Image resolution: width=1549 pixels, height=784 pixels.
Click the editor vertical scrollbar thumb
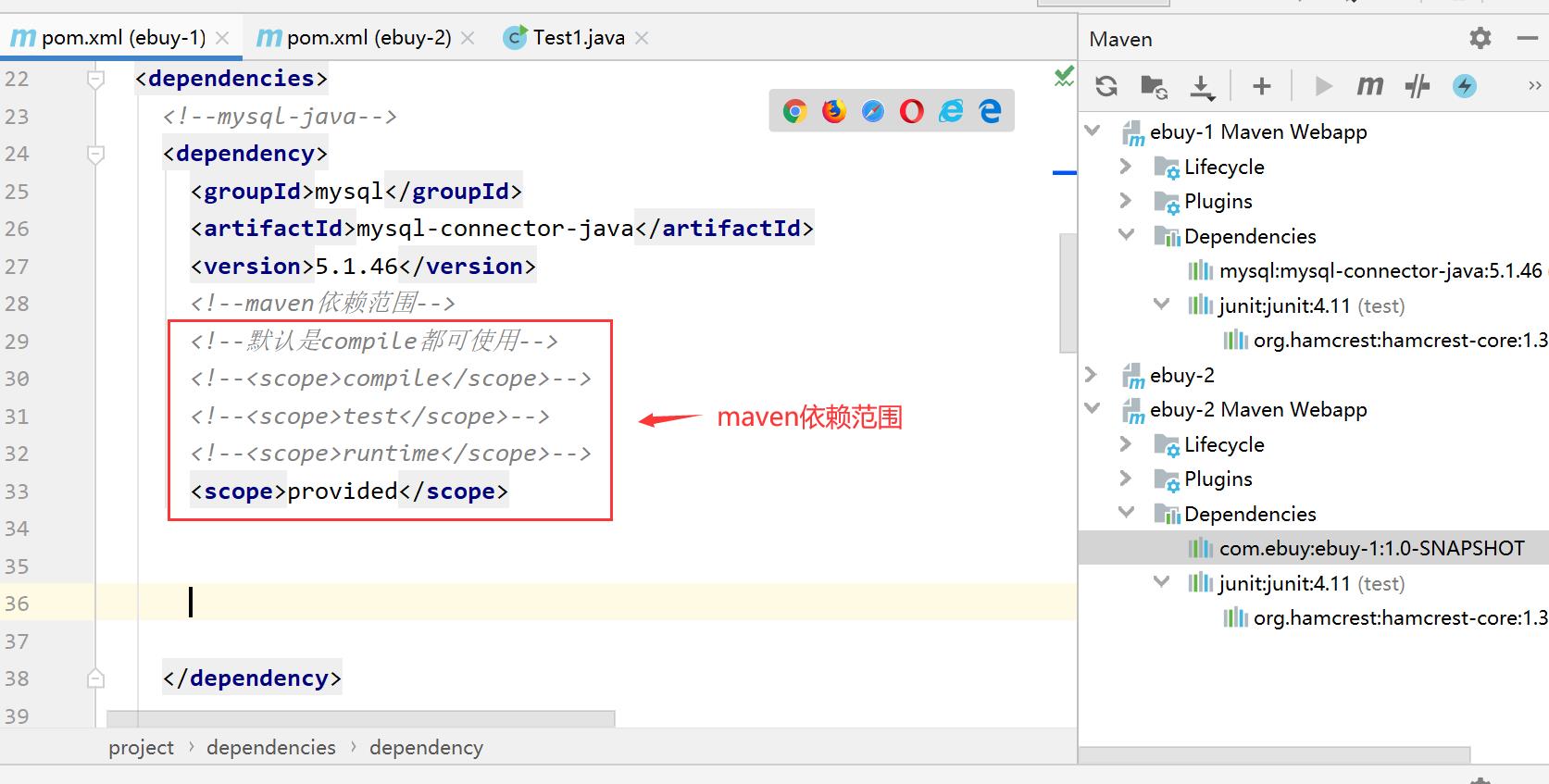[1068, 292]
